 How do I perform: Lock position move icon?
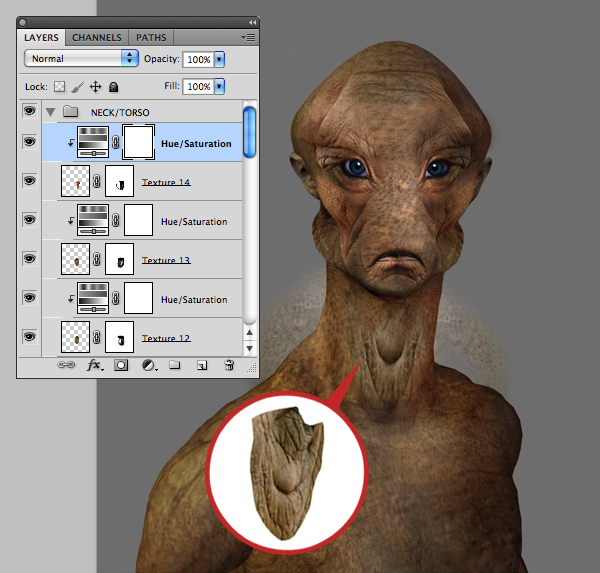[95, 87]
